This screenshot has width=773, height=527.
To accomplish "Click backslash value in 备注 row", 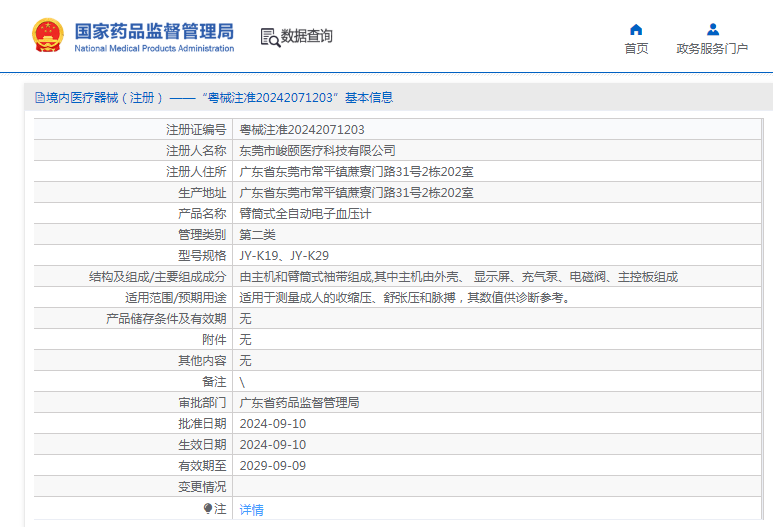I will pyautogui.click(x=242, y=382).
